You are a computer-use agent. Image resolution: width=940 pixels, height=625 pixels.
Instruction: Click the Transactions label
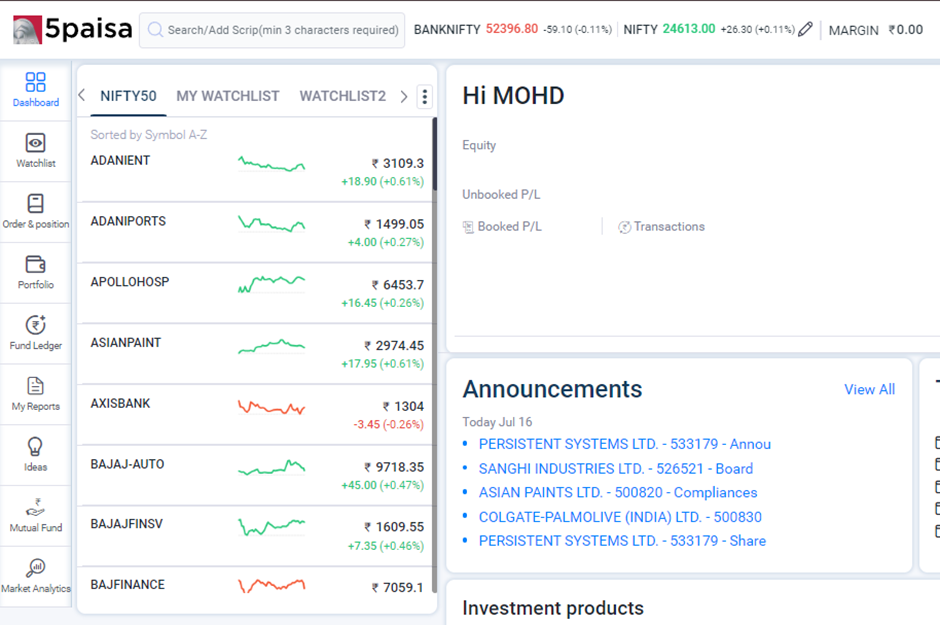pyautogui.click(x=669, y=227)
